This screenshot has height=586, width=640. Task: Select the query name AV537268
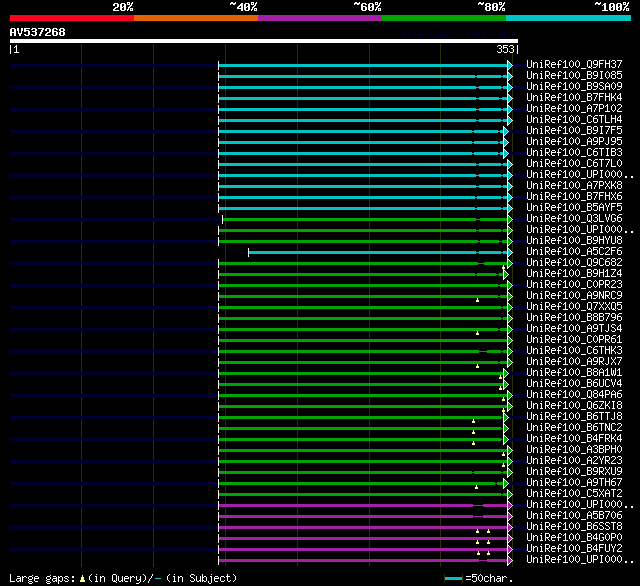click(x=38, y=32)
